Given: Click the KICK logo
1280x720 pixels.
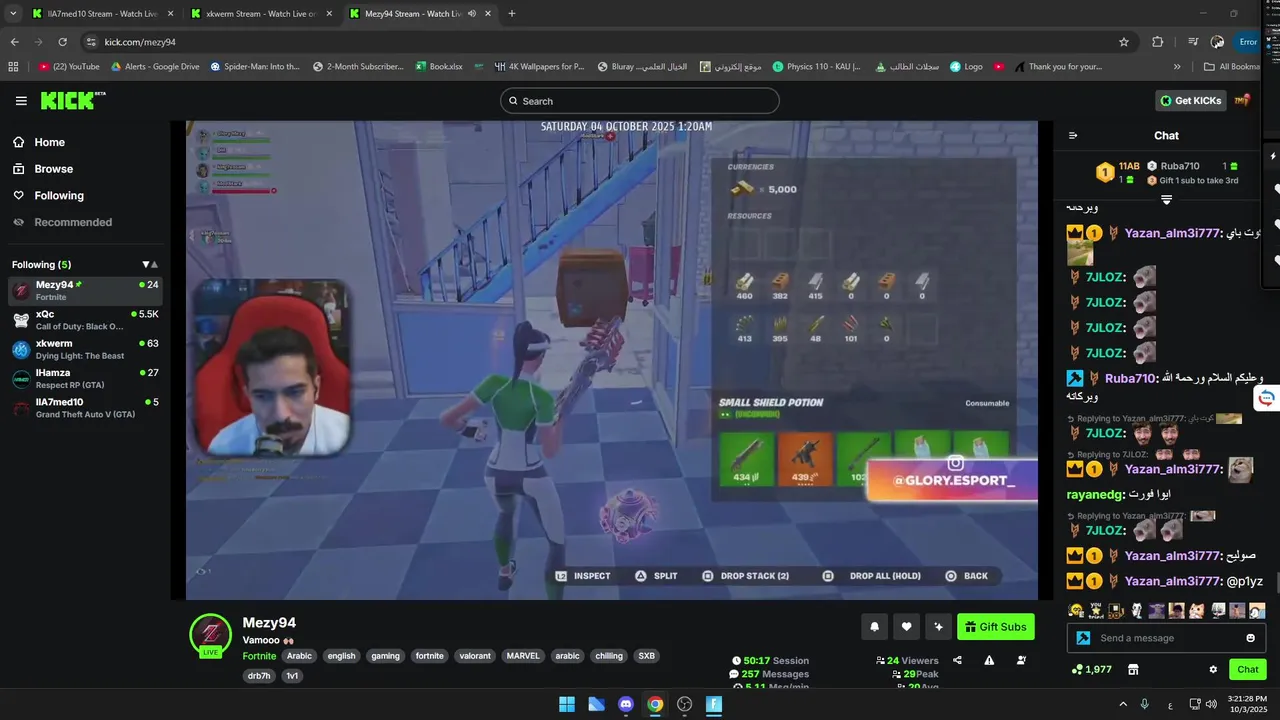Looking at the screenshot, I should [72, 100].
